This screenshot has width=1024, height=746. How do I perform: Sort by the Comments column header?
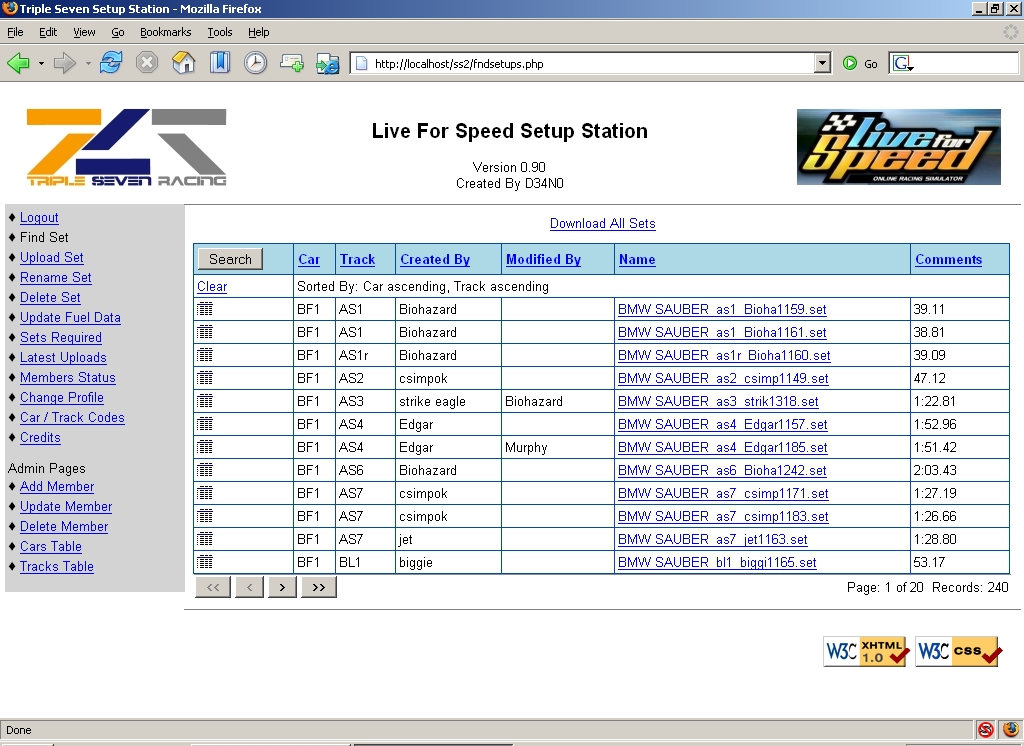coord(948,259)
